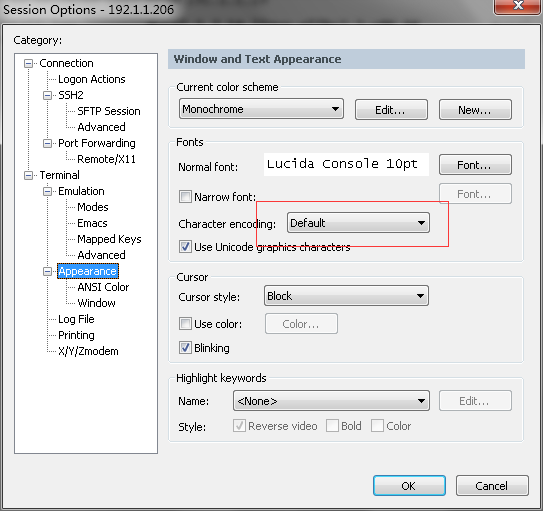Select X/Y/Zmodem in the tree
543x511 pixels.
click(88, 351)
